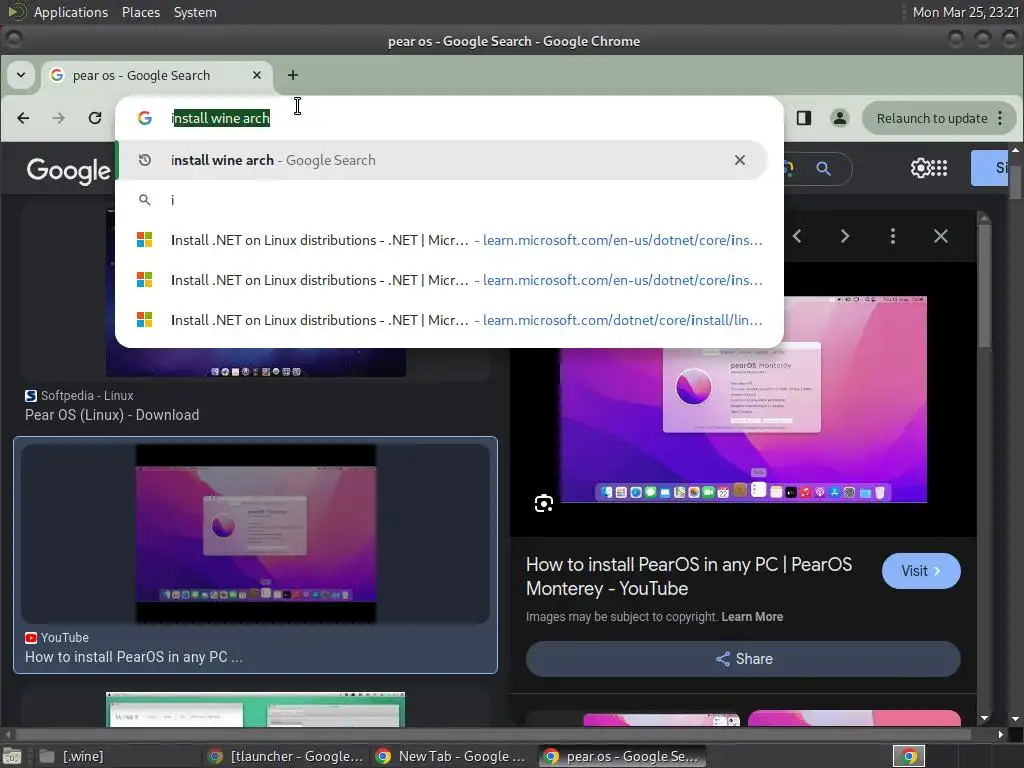The width and height of the screenshot is (1024, 768).
Task: Click the Learn More copyright link
Action: pos(752,616)
